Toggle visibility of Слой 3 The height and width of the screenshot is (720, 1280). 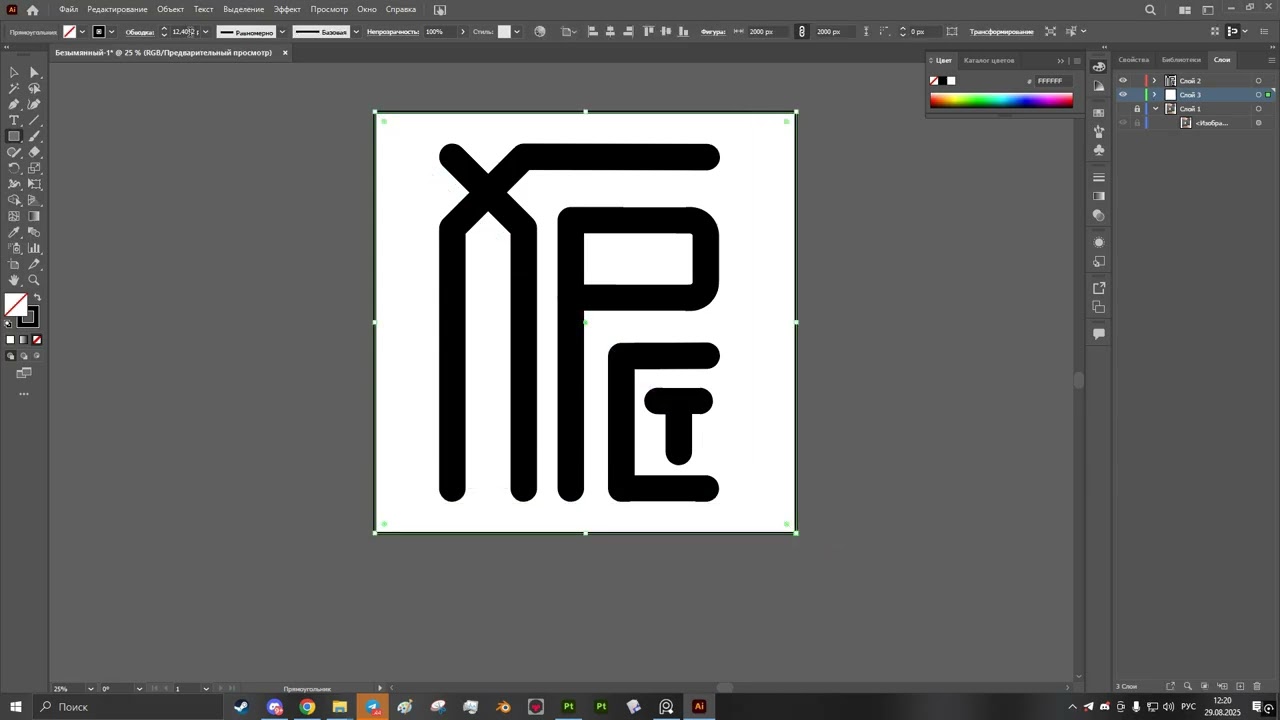(1123, 95)
